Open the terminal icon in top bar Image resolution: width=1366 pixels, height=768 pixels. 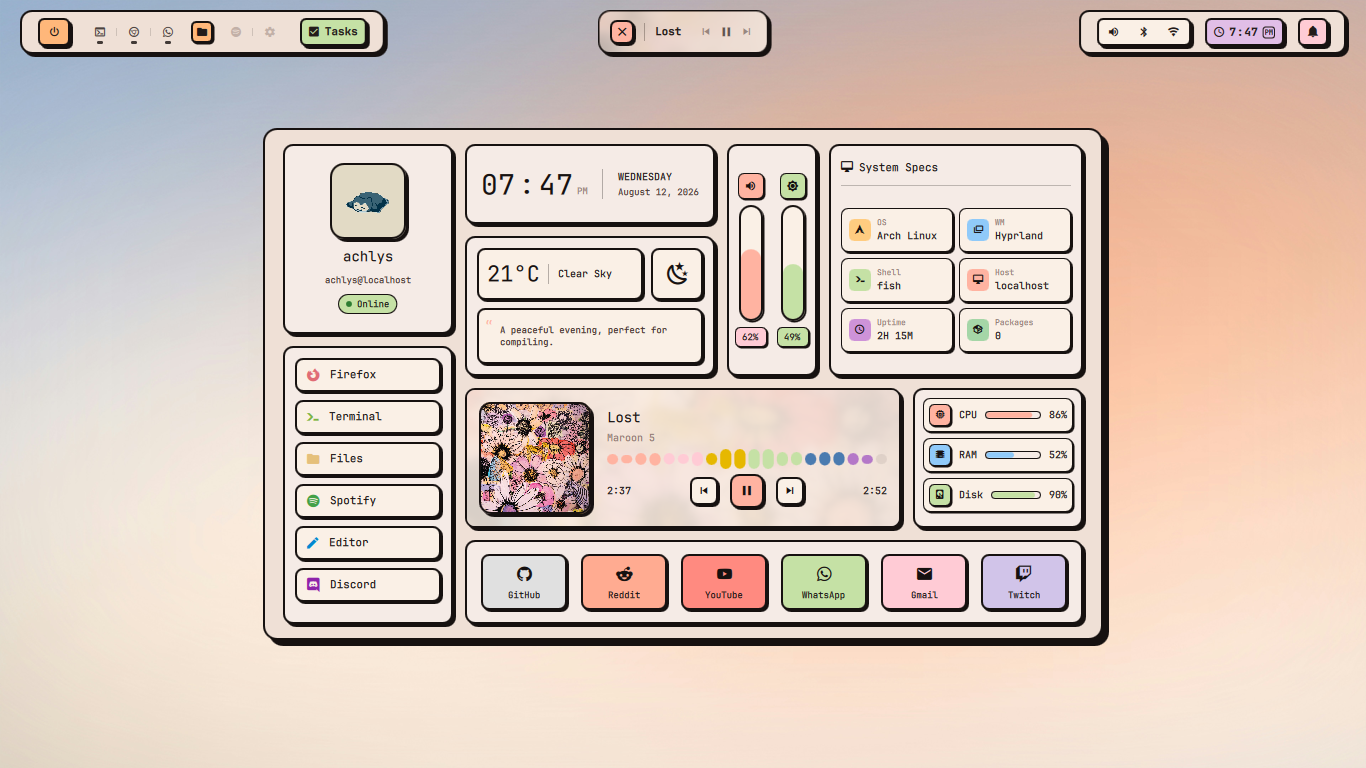tap(100, 32)
